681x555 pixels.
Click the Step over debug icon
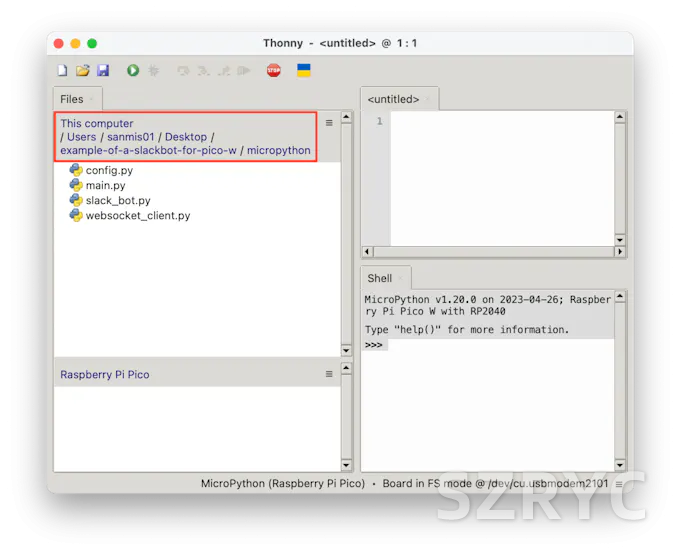tap(183, 71)
